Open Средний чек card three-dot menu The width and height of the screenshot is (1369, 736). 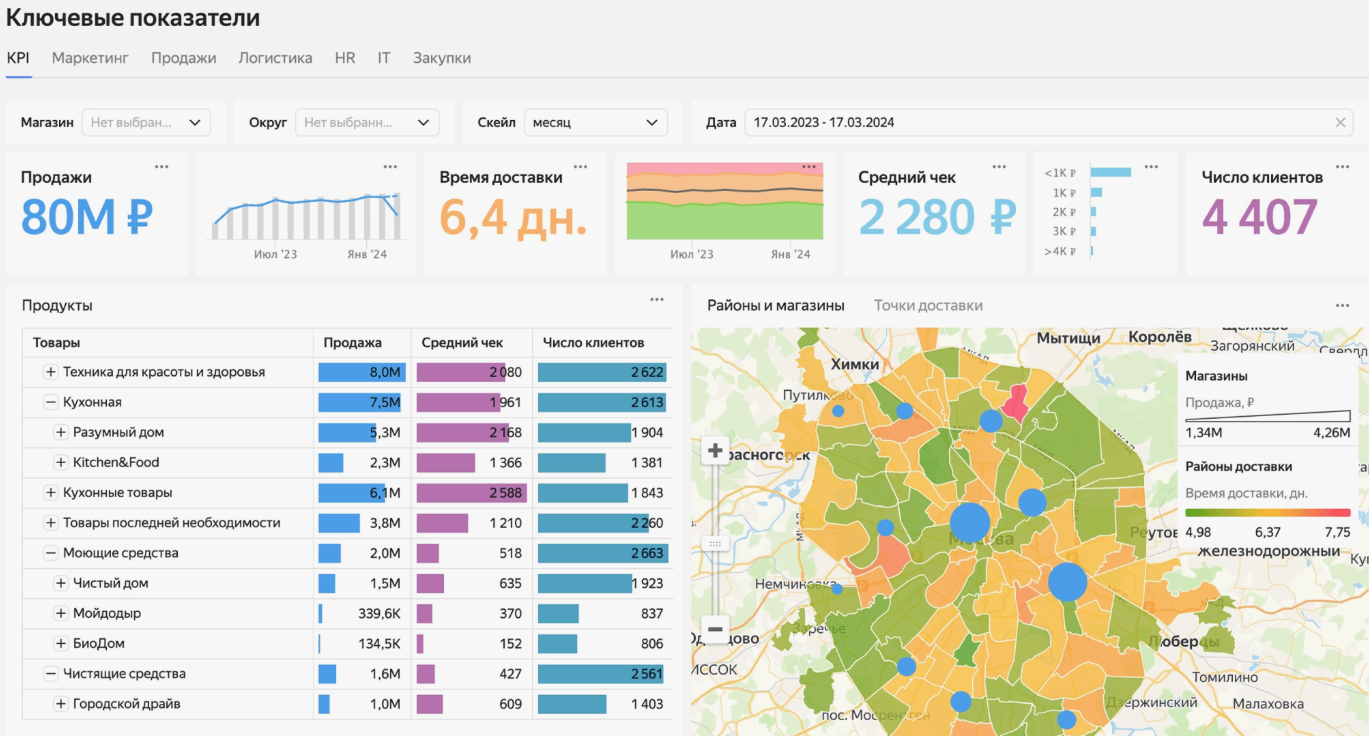[999, 167]
